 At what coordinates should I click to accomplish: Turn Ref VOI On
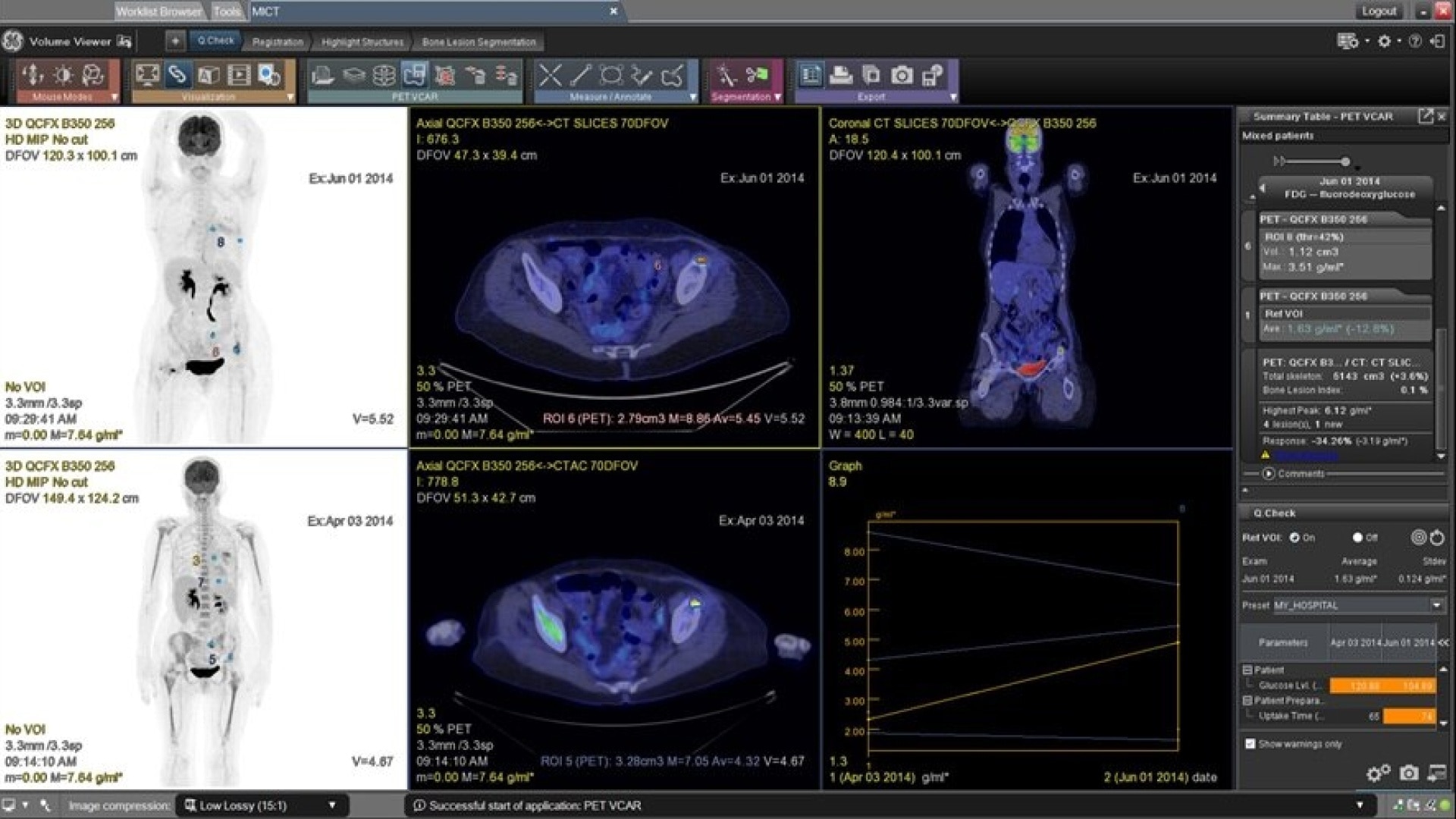point(1295,538)
